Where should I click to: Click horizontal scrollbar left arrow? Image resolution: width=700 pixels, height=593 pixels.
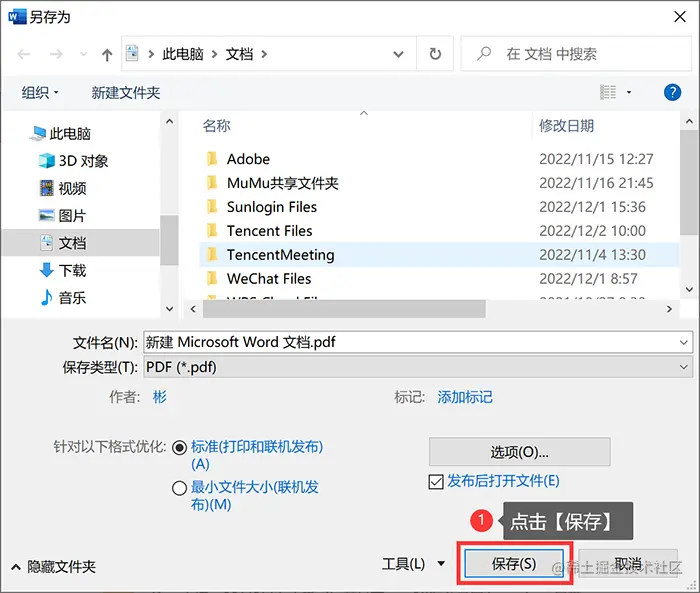tap(193, 309)
